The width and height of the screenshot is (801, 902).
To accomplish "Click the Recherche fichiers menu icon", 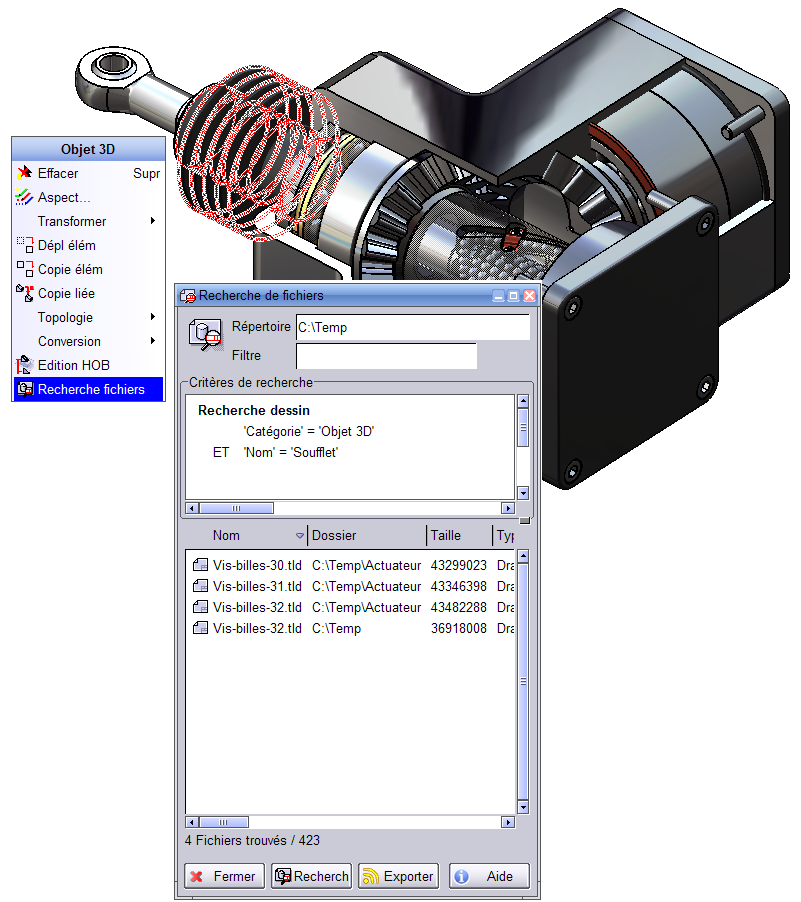I will click(x=25, y=389).
